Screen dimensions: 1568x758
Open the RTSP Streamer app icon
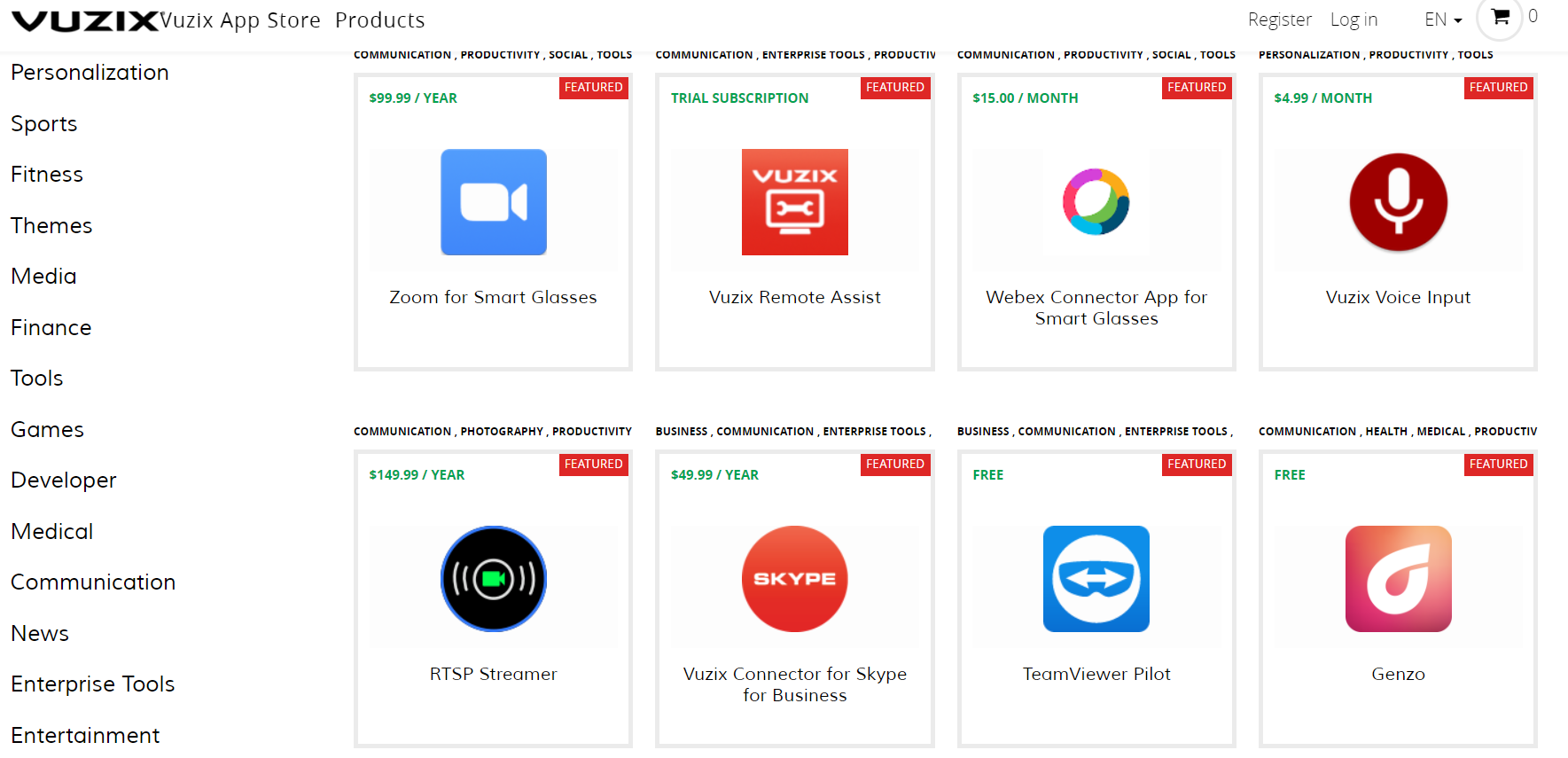point(494,579)
